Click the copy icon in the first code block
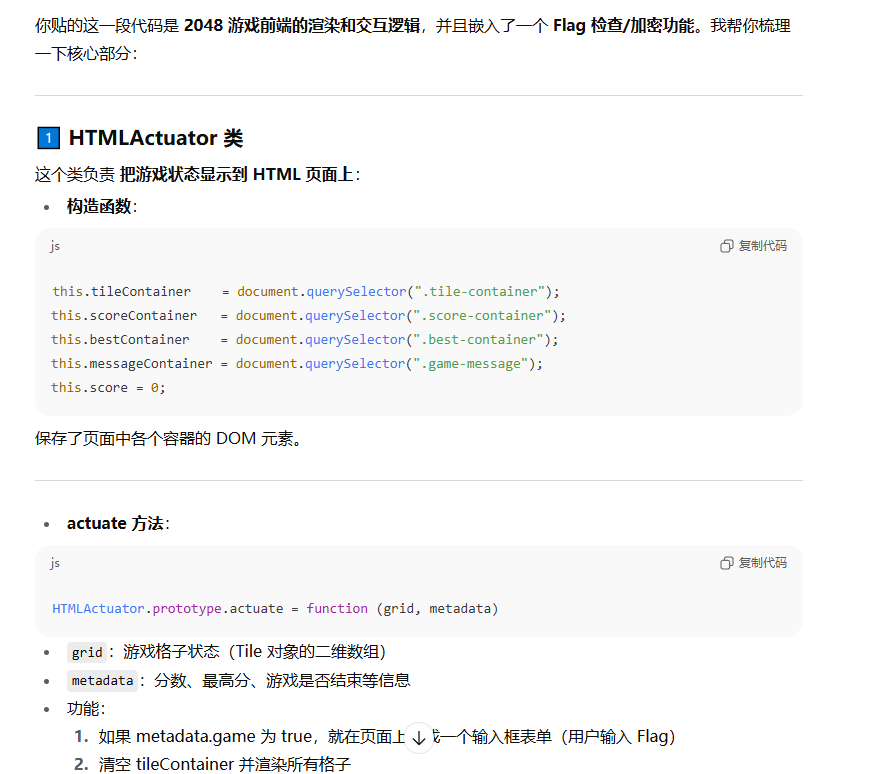Image resolution: width=894 pixels, height=774 pixels. tap(727, 246)
